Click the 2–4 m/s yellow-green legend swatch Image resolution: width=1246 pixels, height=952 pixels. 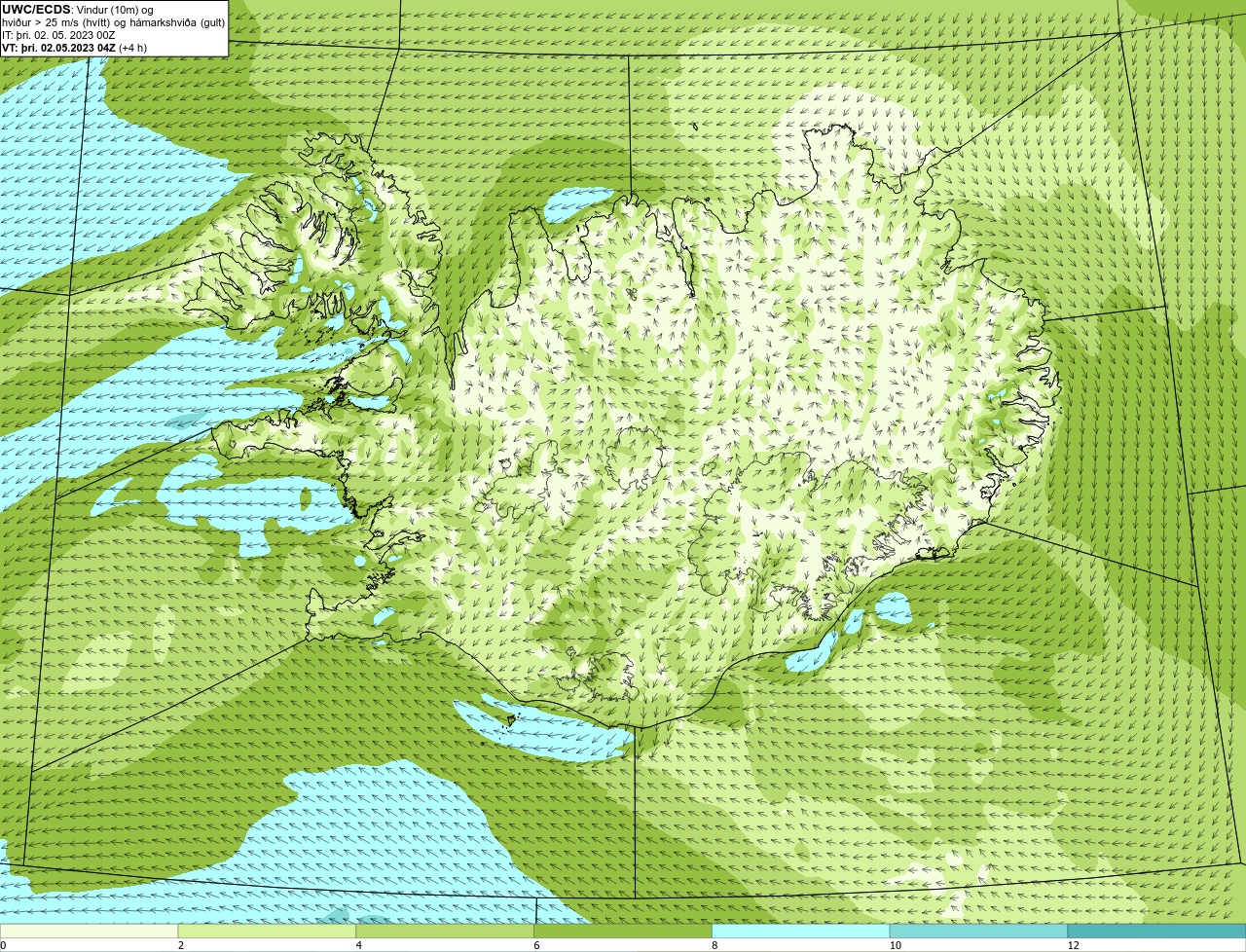[x=268, y=931]
